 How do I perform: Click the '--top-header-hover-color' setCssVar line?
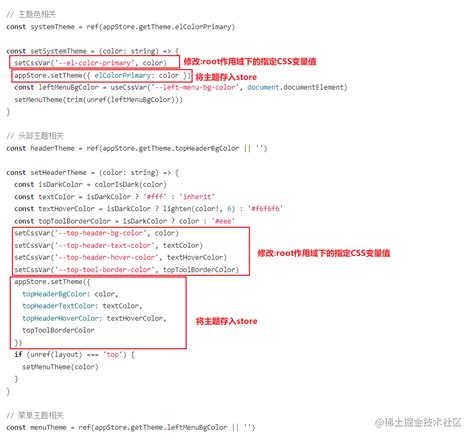click(120, 257)
